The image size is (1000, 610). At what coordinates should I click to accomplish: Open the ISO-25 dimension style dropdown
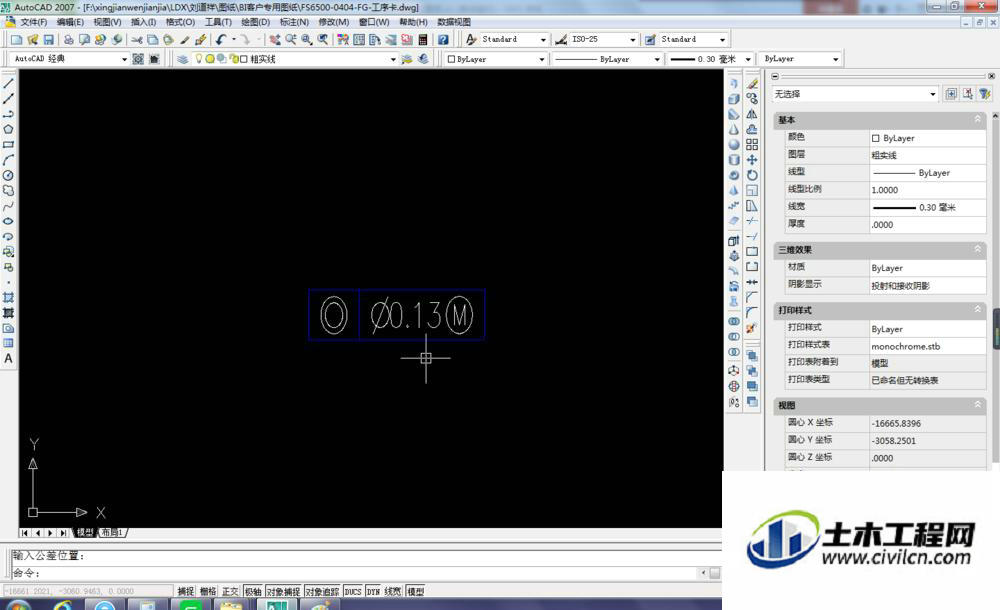point(633,40)
